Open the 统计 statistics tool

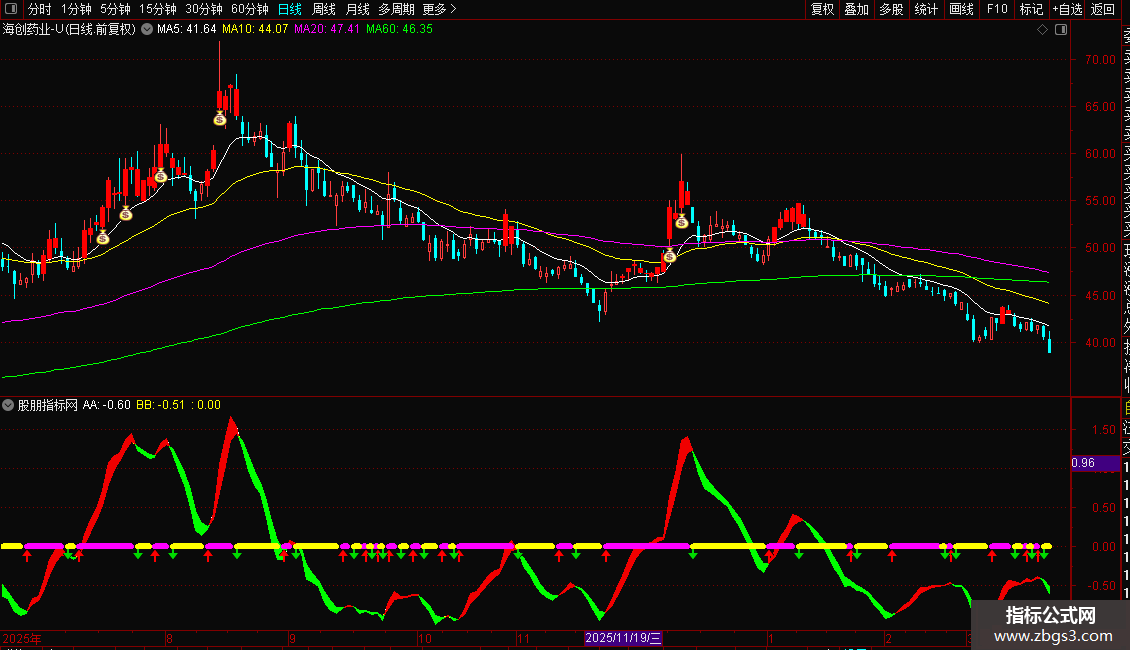click(926, 9)
